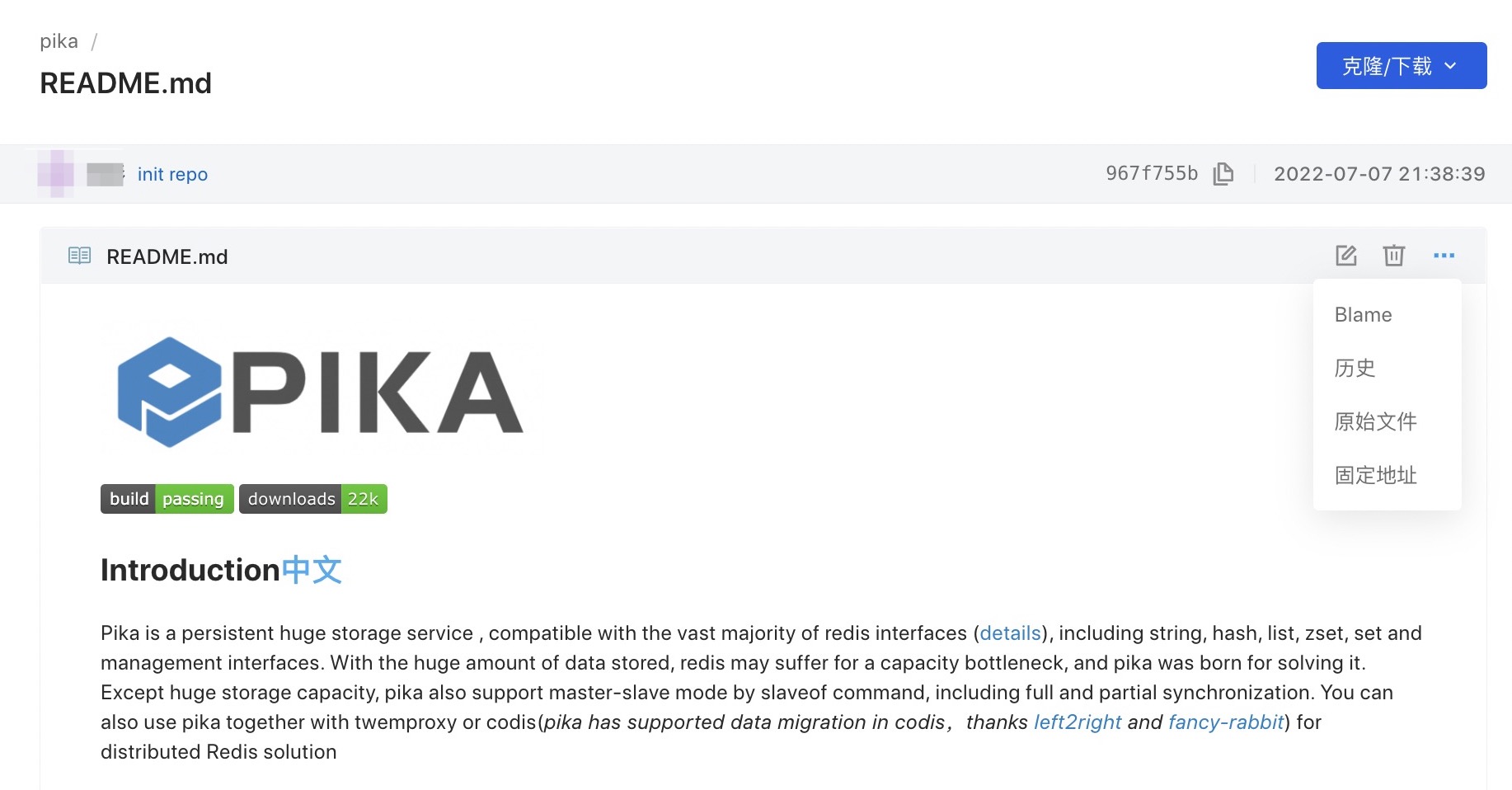Choose 固定地址 from the menu
The width and height of the screenshot is (1512, 790).
[x=1375, y=475]
